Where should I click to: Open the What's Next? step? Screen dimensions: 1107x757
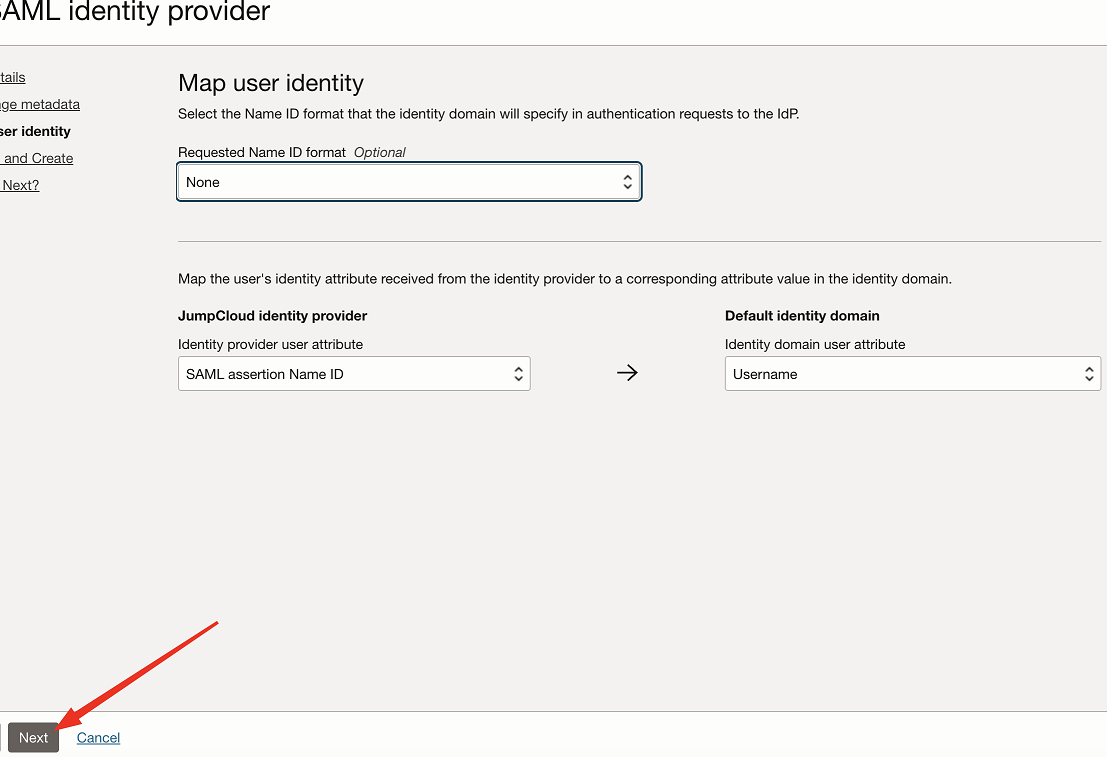pos(20,185)
